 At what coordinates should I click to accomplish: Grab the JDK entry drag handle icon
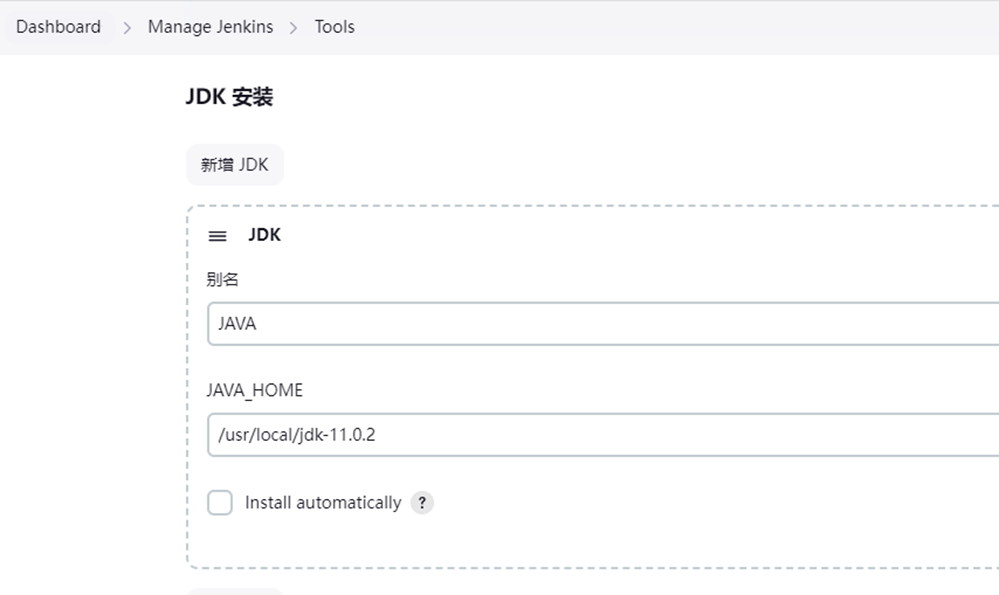pyautogui.click(x=217, y=236)
